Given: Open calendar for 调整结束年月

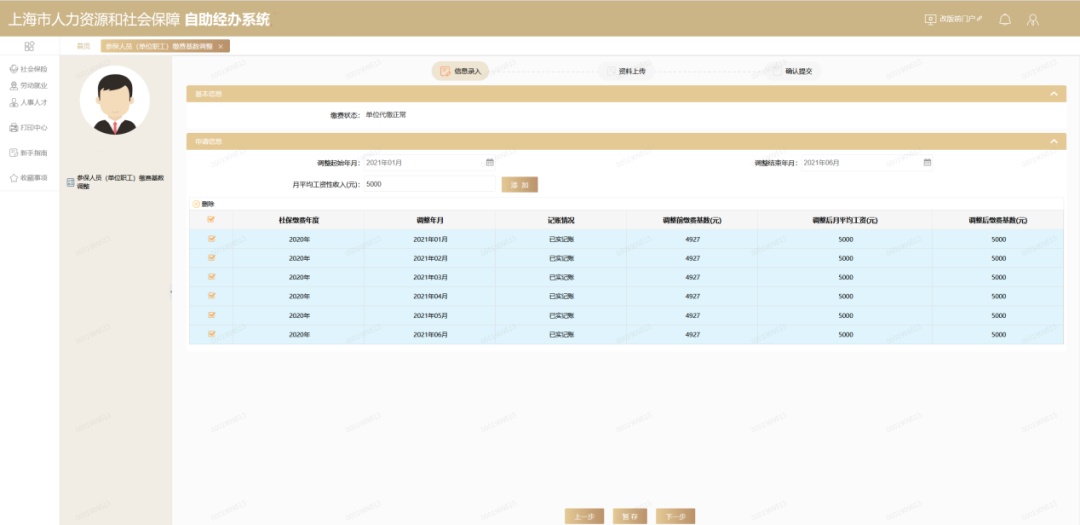Looking at the screenshot, I should coord(927,163).
